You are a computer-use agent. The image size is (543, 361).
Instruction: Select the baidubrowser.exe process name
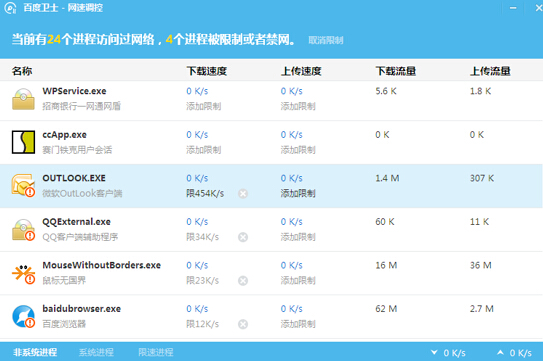click(82, 309)
